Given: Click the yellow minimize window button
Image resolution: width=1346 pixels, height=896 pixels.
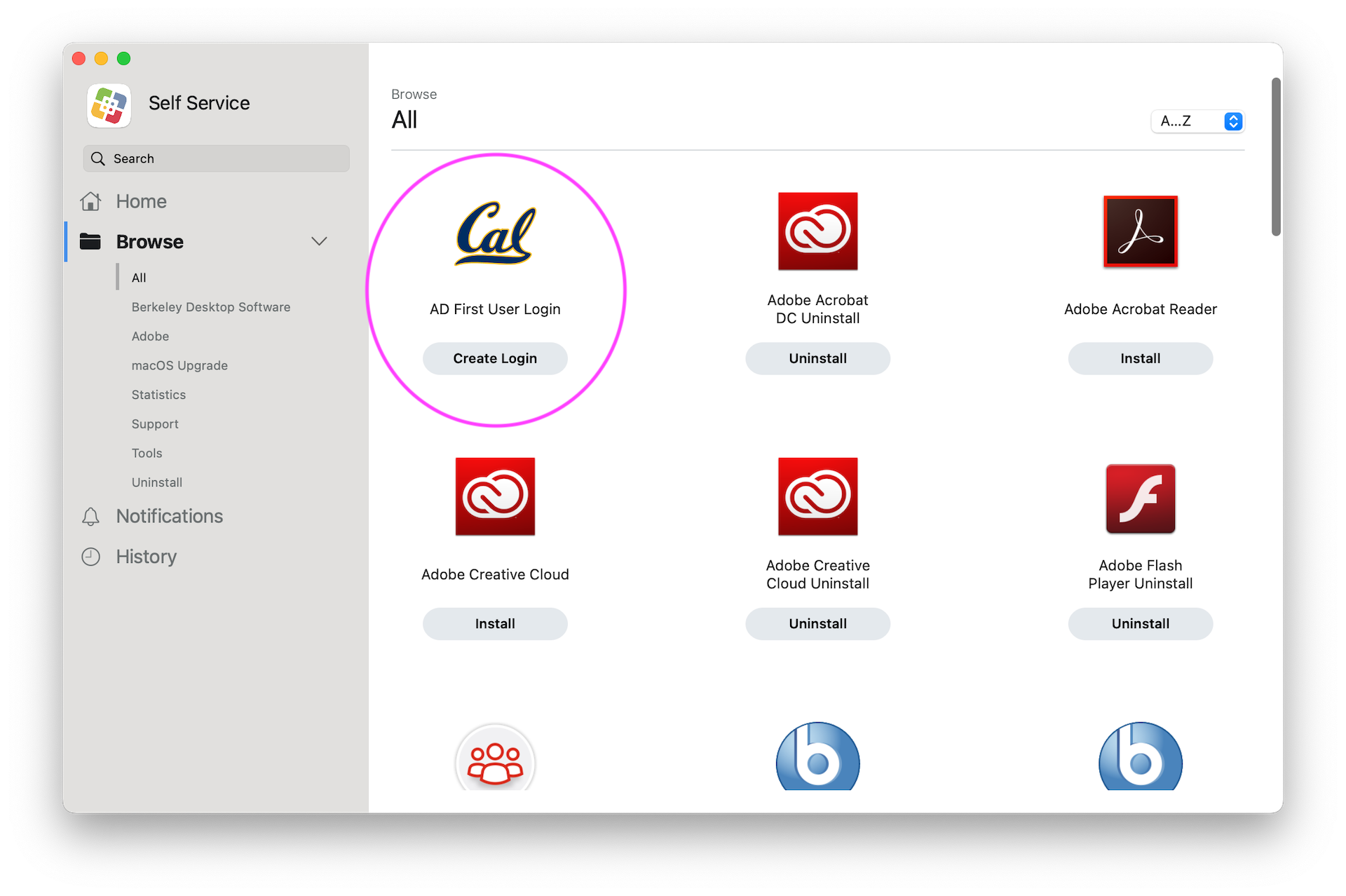Looking at the screenshot, I should pos(101,59).
